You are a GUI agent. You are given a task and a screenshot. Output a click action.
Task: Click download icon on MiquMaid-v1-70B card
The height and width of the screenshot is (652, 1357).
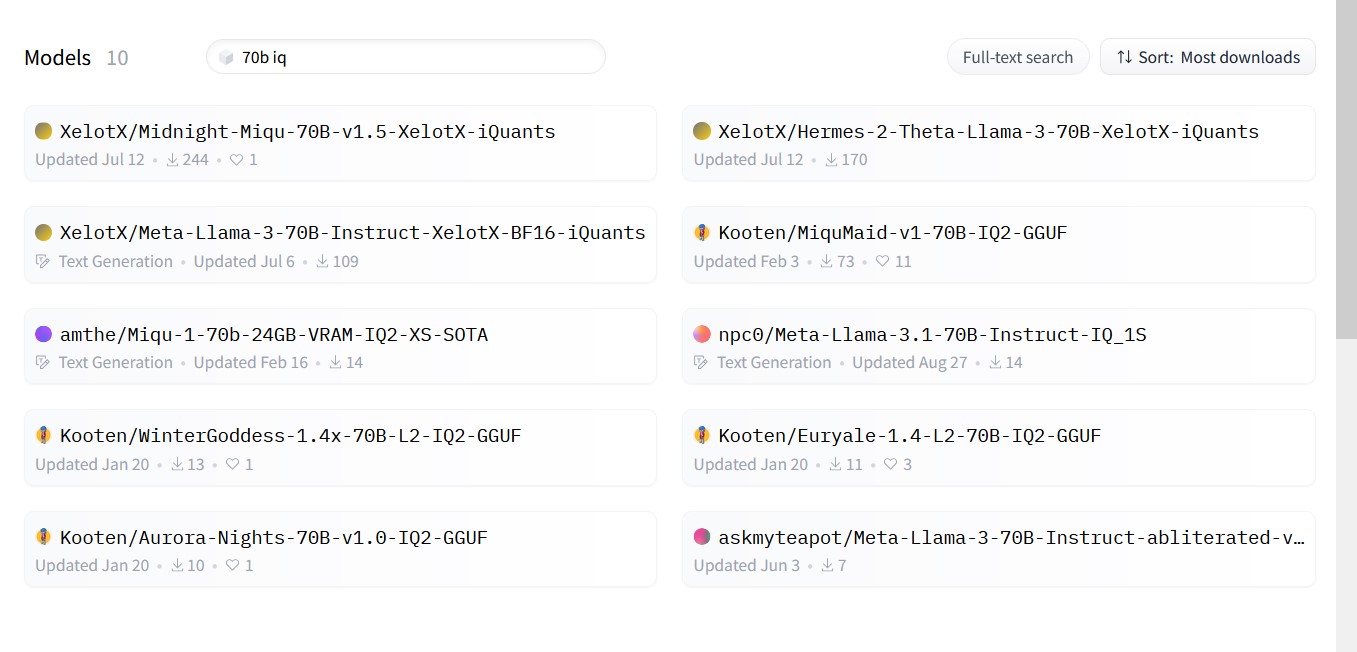pos(827,261)
